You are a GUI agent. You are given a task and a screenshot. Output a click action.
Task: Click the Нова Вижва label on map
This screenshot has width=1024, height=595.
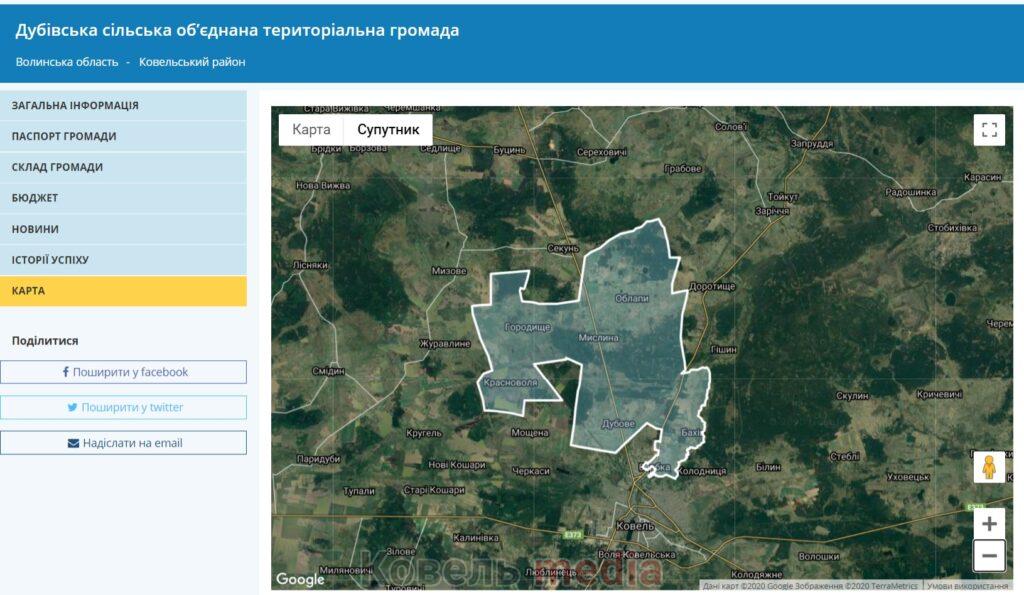[323, 185]
